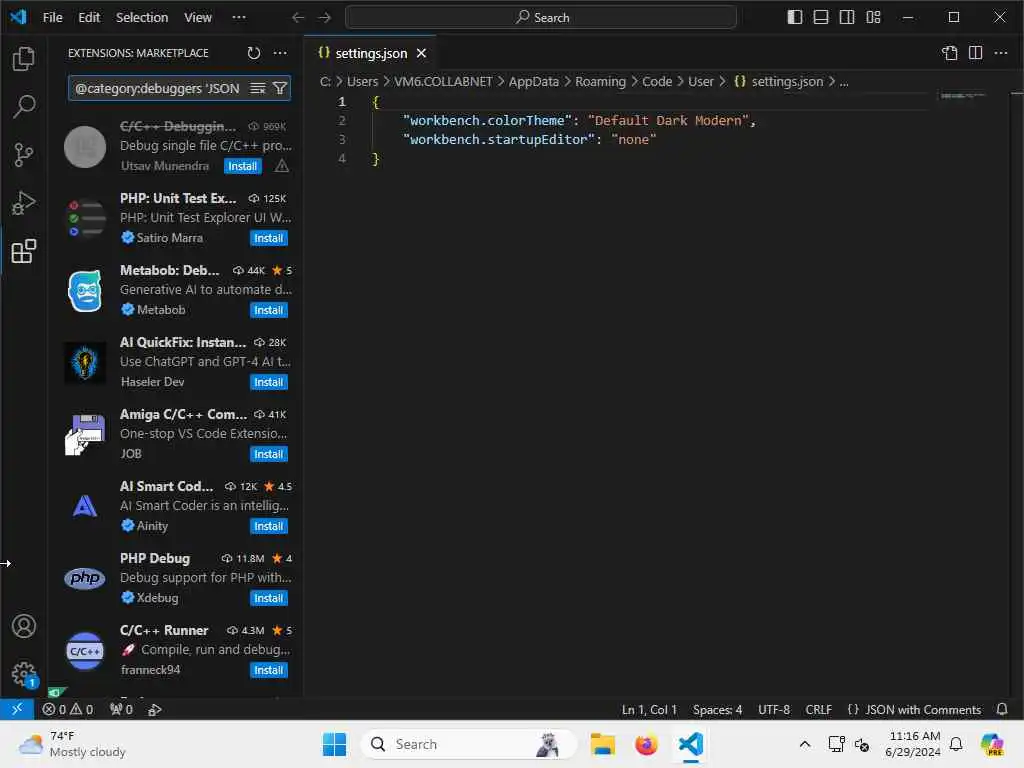
Task: Install the PHP Debug extension
Action: (x=268, y=598)
